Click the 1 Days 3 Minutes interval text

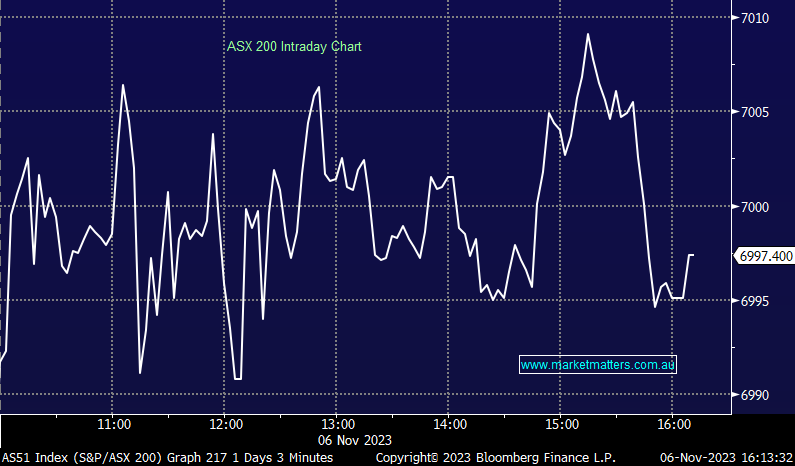[x=286, y=457]
